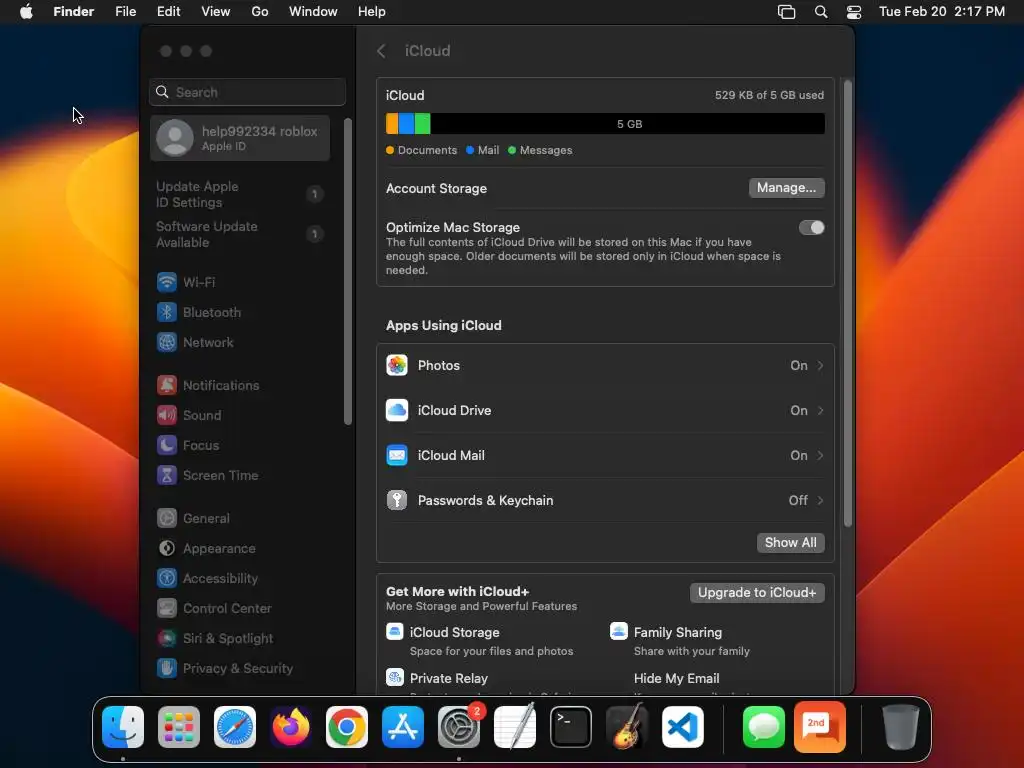Open Software Update Available notice
This screenshot has height=768, width=1024.
[240, 234]
